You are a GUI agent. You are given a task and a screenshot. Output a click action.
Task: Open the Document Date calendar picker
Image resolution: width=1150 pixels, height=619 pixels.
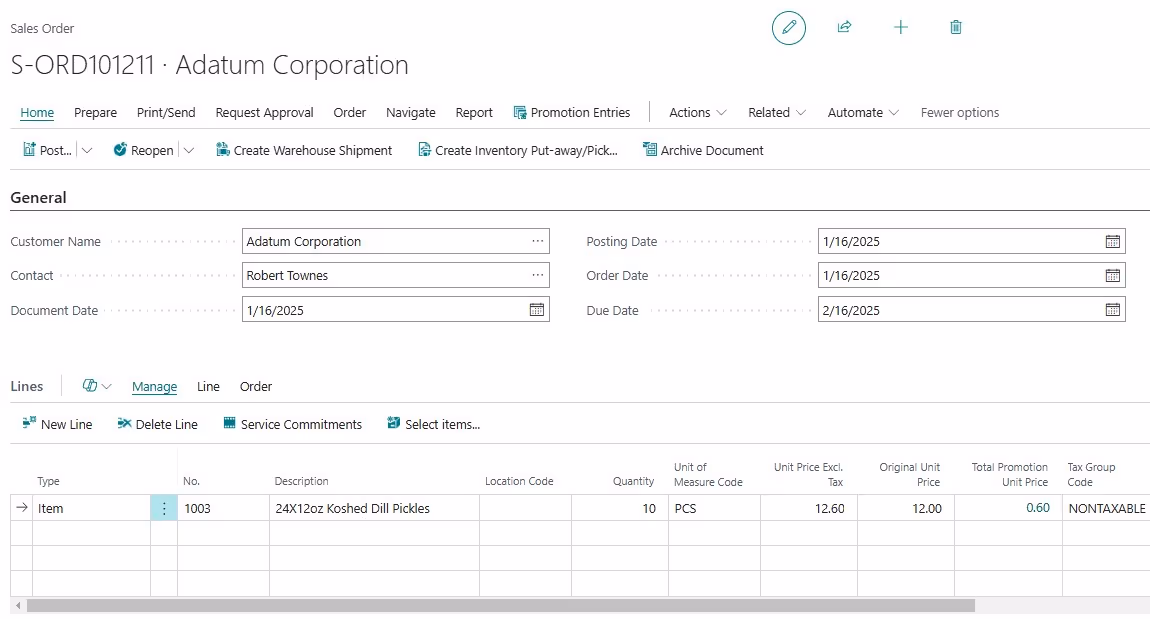pyautogui.click(x=537, y=310)
